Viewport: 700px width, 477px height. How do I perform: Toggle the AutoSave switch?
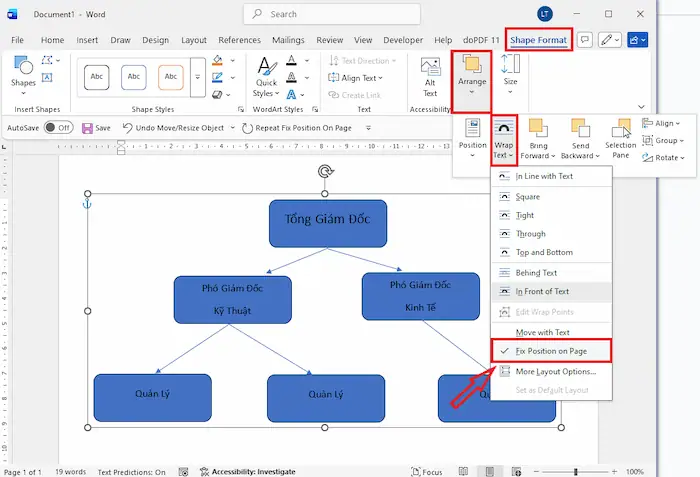[58, 128]
